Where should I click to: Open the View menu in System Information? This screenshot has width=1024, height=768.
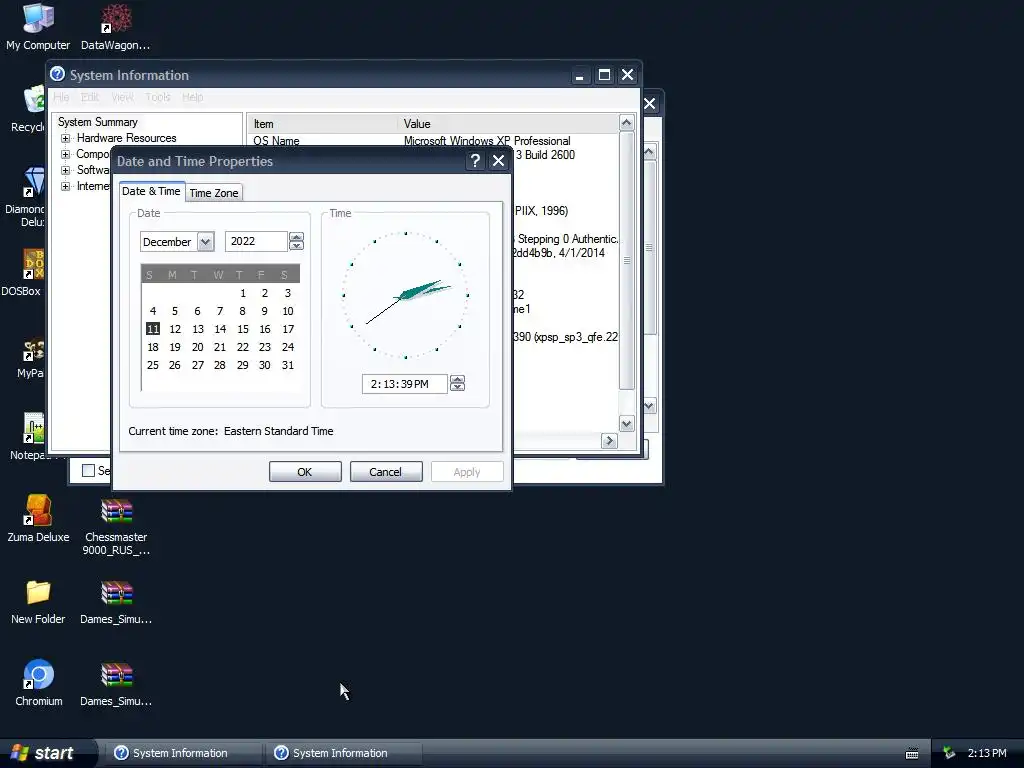coord(122,97)
